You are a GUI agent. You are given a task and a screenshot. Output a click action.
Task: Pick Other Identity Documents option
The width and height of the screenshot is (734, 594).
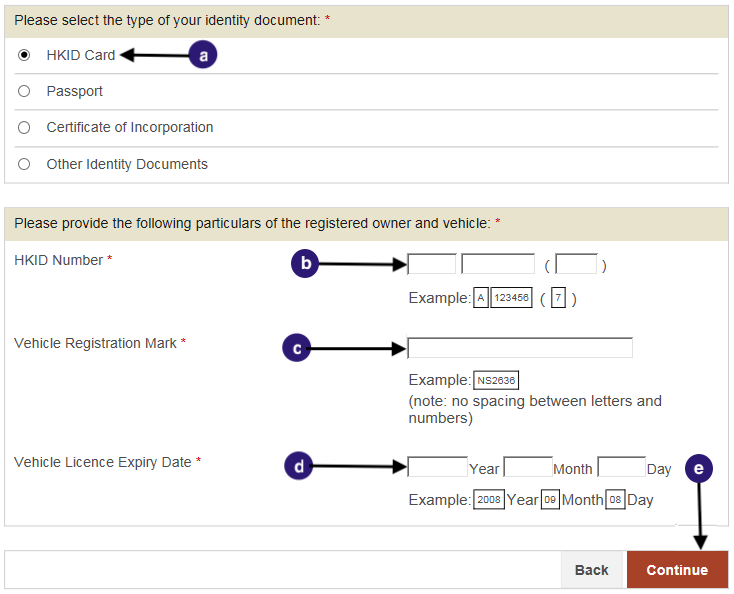click(x=24, y=164)
